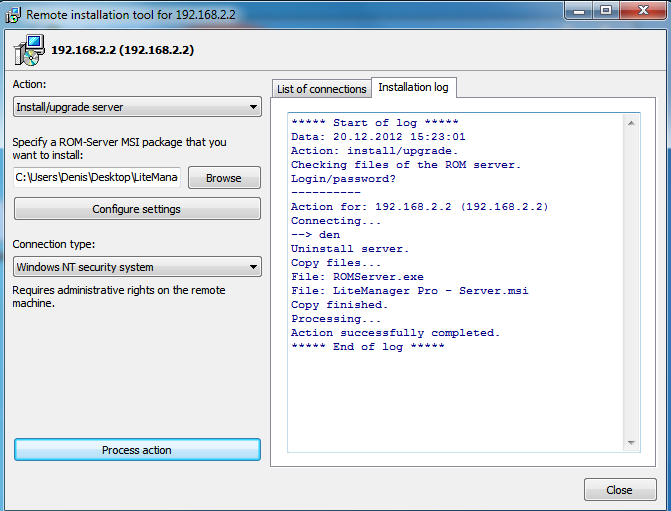Image resolution: width=671 pixels, height=511 pixels.
Task: Click the log line 'Uninstall server.'
Action: [x=350, y=249]
